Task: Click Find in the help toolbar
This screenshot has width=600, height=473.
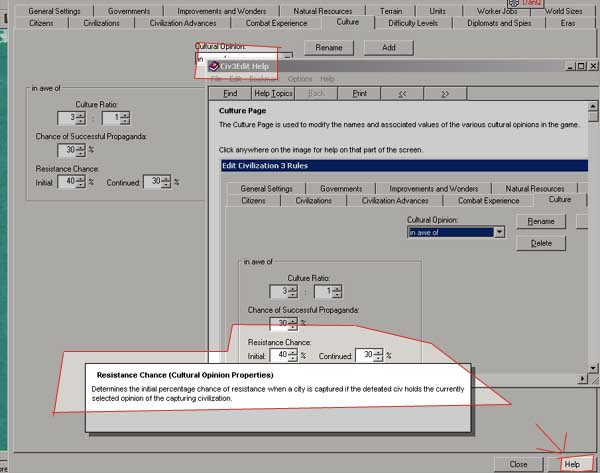Action: click(229, 93)
